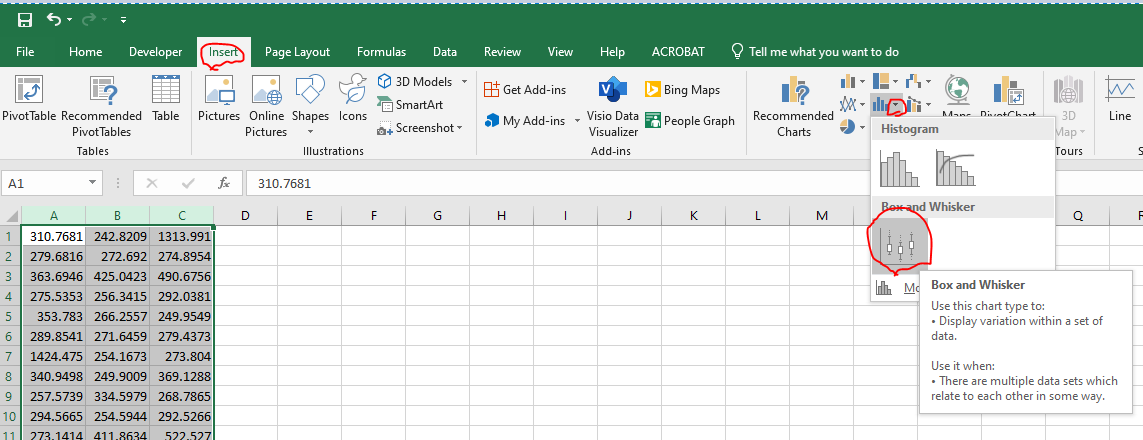Insert People Graph add-in
The width and height of the screenshot is (1143, 440).
(x=690, y=120)
